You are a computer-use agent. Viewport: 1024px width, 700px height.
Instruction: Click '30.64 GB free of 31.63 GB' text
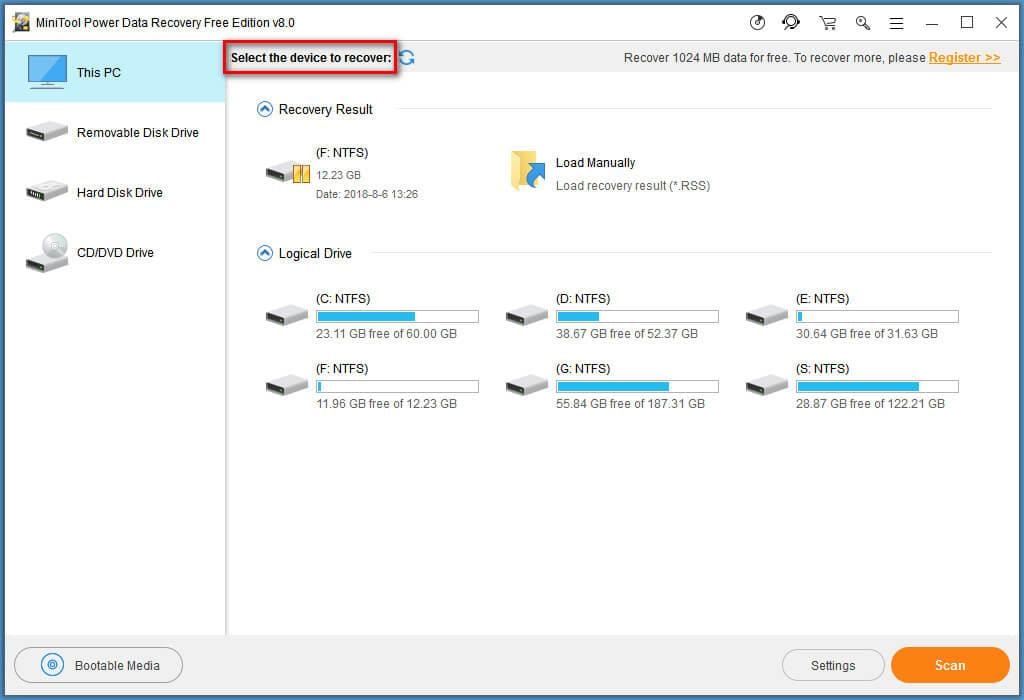pyautogui.click(x=867, y=334)
